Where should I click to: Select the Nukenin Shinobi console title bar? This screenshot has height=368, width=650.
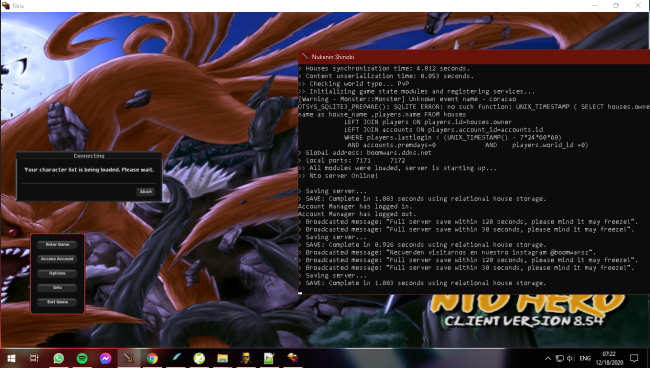point(474,57)
